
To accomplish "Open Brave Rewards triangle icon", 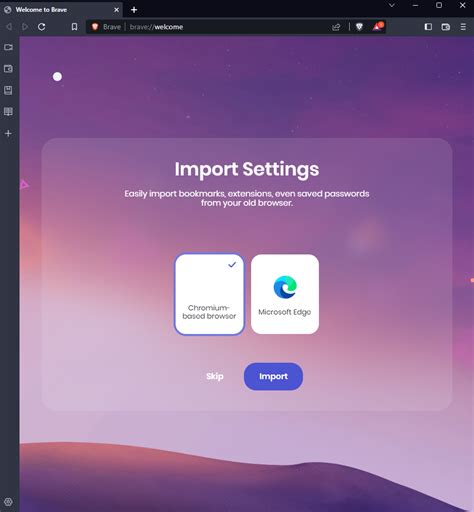I will [x=378, y=27].
